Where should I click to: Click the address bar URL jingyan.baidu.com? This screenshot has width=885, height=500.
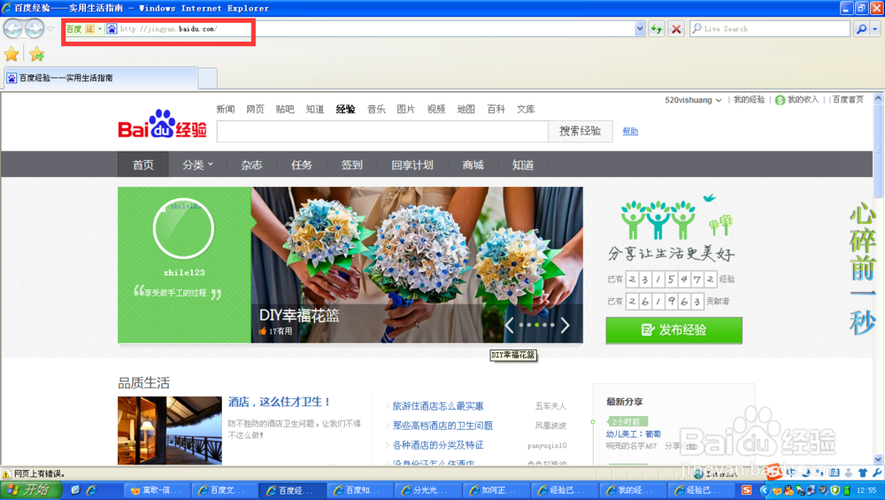pos(168,29)
